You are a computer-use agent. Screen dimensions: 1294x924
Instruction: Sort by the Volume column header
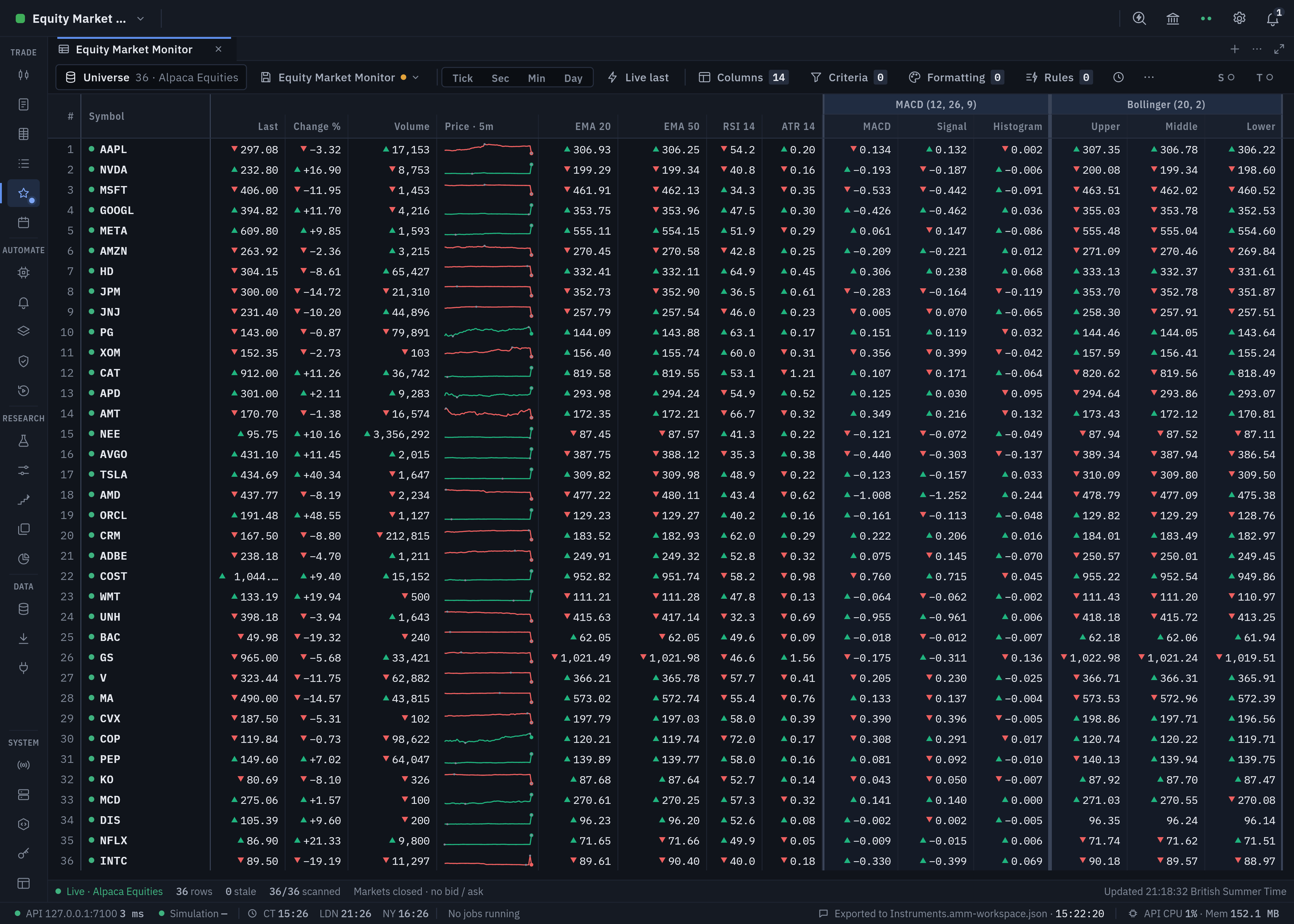pos(412,126)
